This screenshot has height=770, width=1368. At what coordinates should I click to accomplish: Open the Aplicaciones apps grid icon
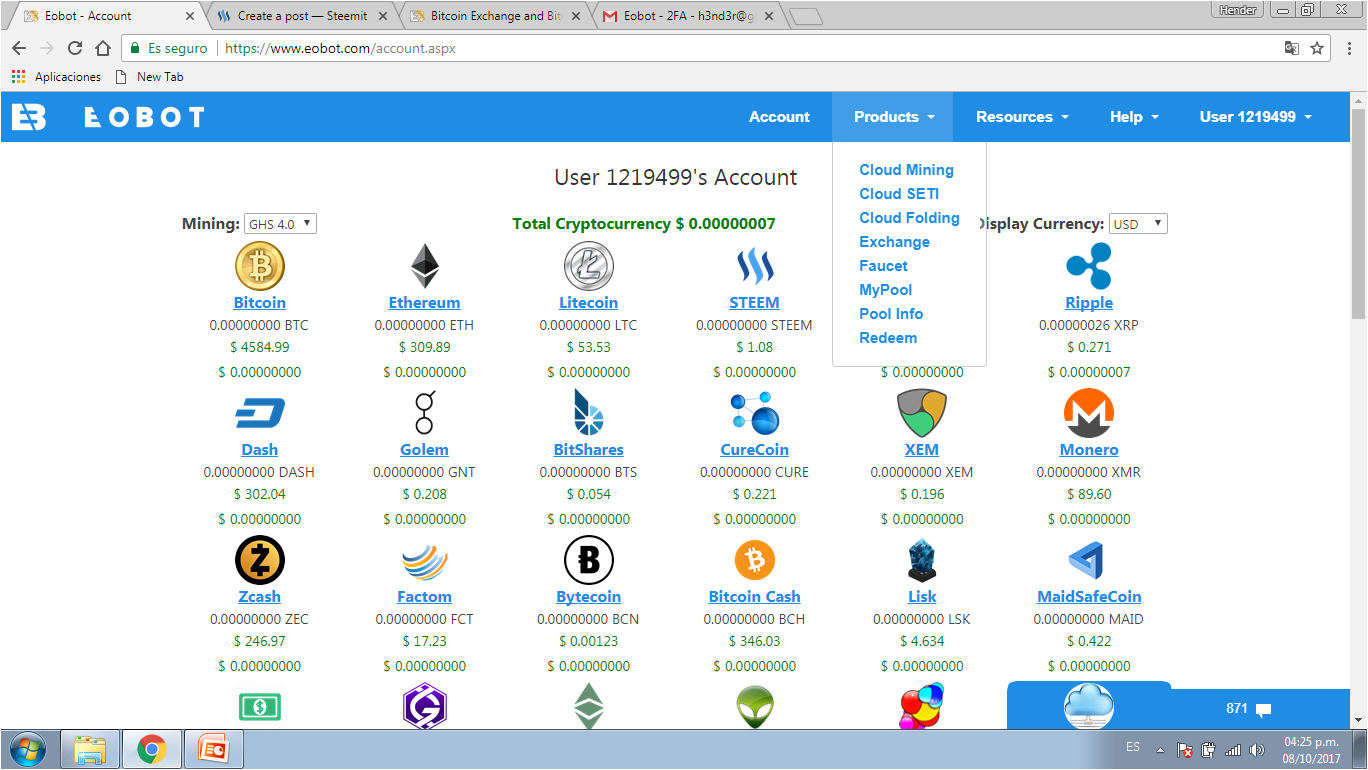18,77
